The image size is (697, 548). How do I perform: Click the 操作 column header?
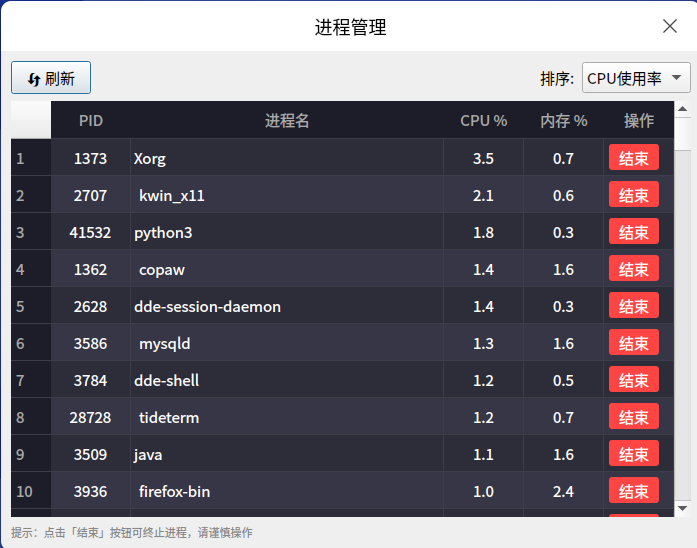638,120
